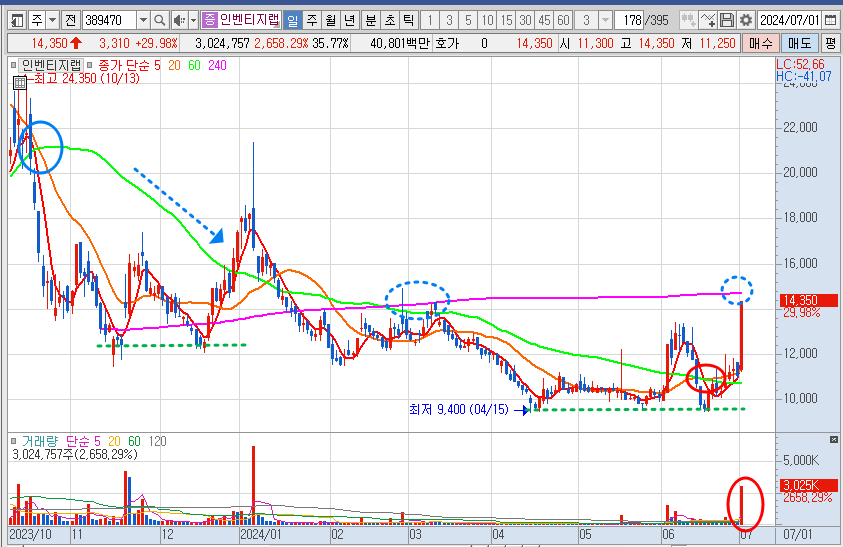843x547 pixels.
Task: Click the change rate +29.98%
Action: [x=156, y=43]
